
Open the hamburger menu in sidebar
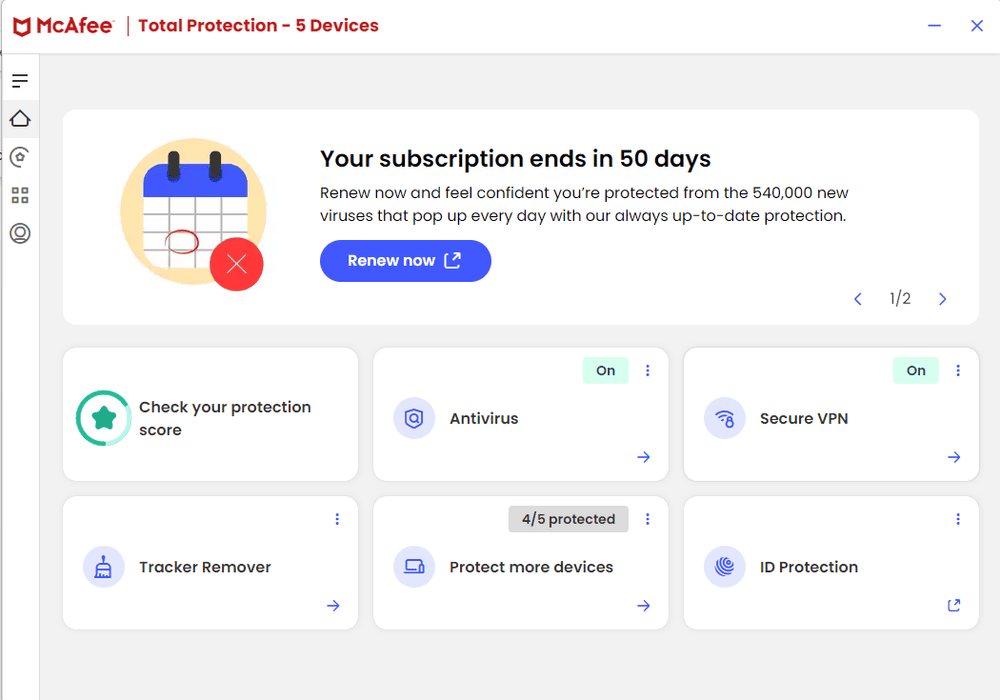20,80
